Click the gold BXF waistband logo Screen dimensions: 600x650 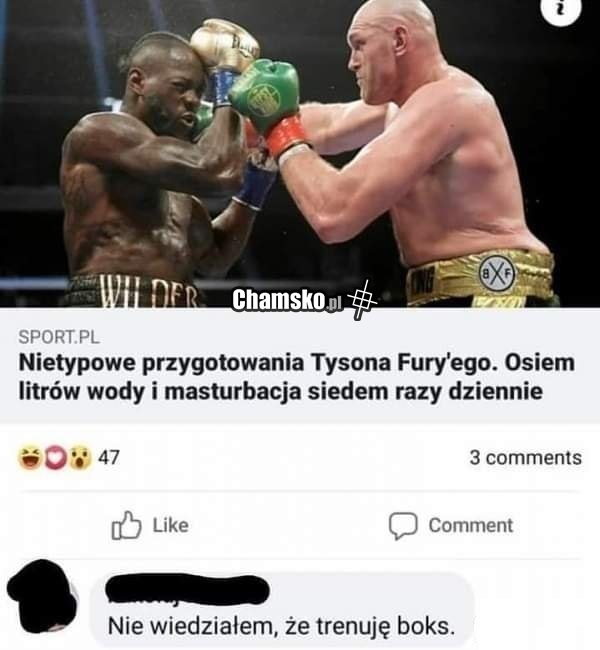[497, 274]
